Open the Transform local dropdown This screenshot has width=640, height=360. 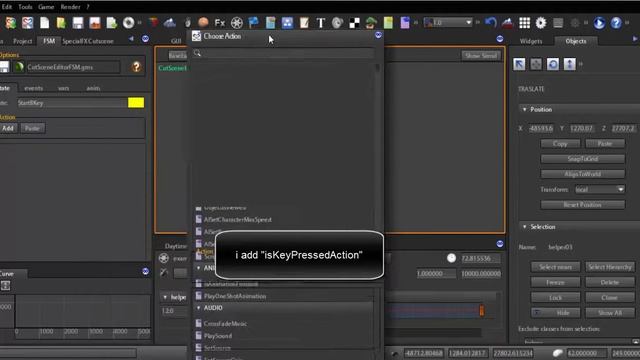click(x=600, y=189)
